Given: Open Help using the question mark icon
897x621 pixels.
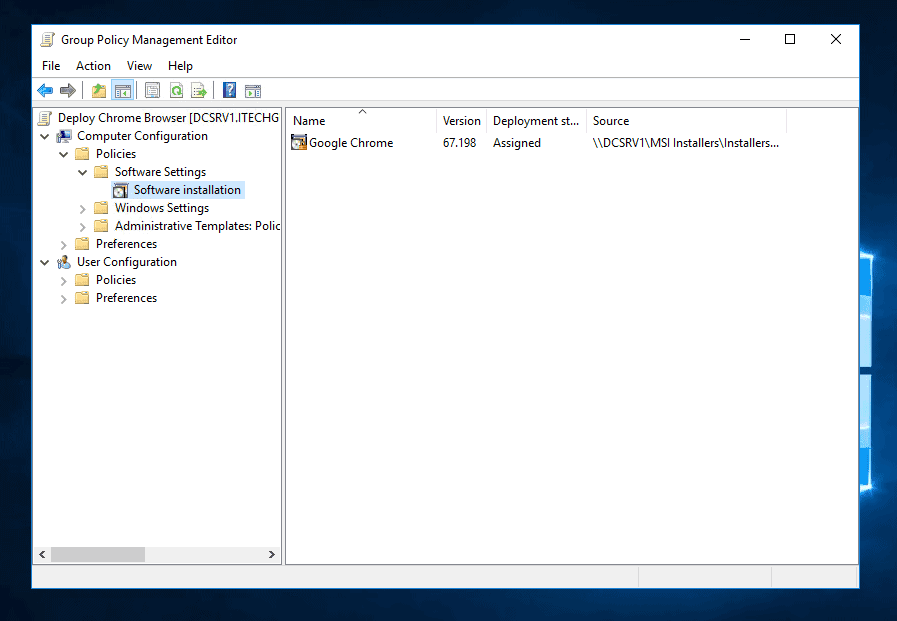Looking at the screenshot, I should (x=228, y=90).
